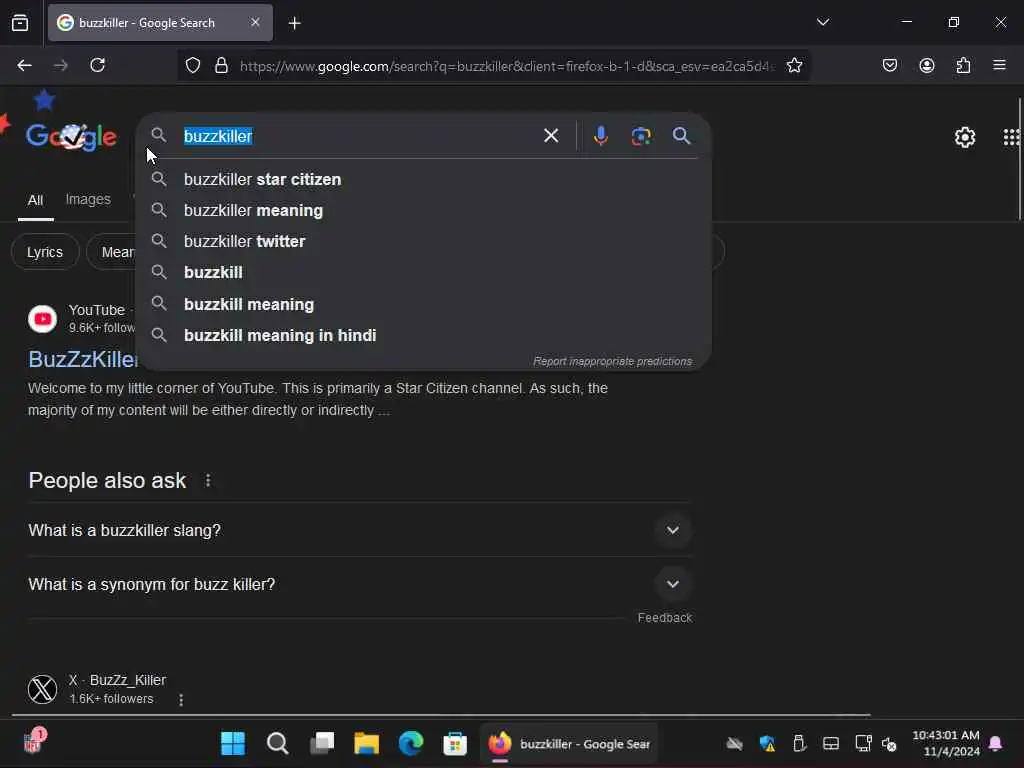Screen dimensions: 1024x768
Task: Click the taskbar clock and date
Action: (946, 743)
